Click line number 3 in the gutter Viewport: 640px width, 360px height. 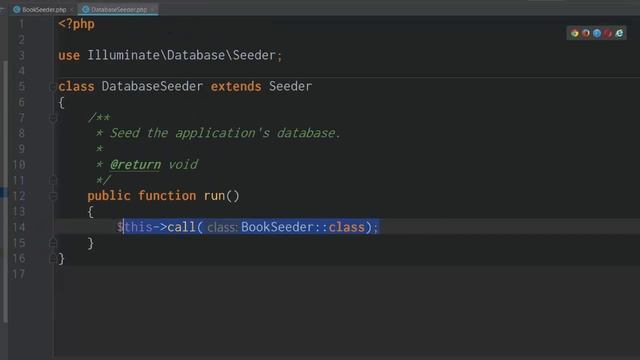point(21,55)
